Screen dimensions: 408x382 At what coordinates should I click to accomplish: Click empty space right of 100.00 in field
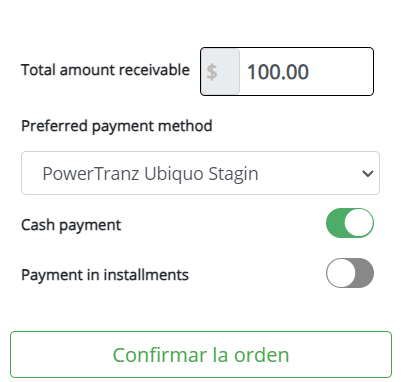(340, 72)
